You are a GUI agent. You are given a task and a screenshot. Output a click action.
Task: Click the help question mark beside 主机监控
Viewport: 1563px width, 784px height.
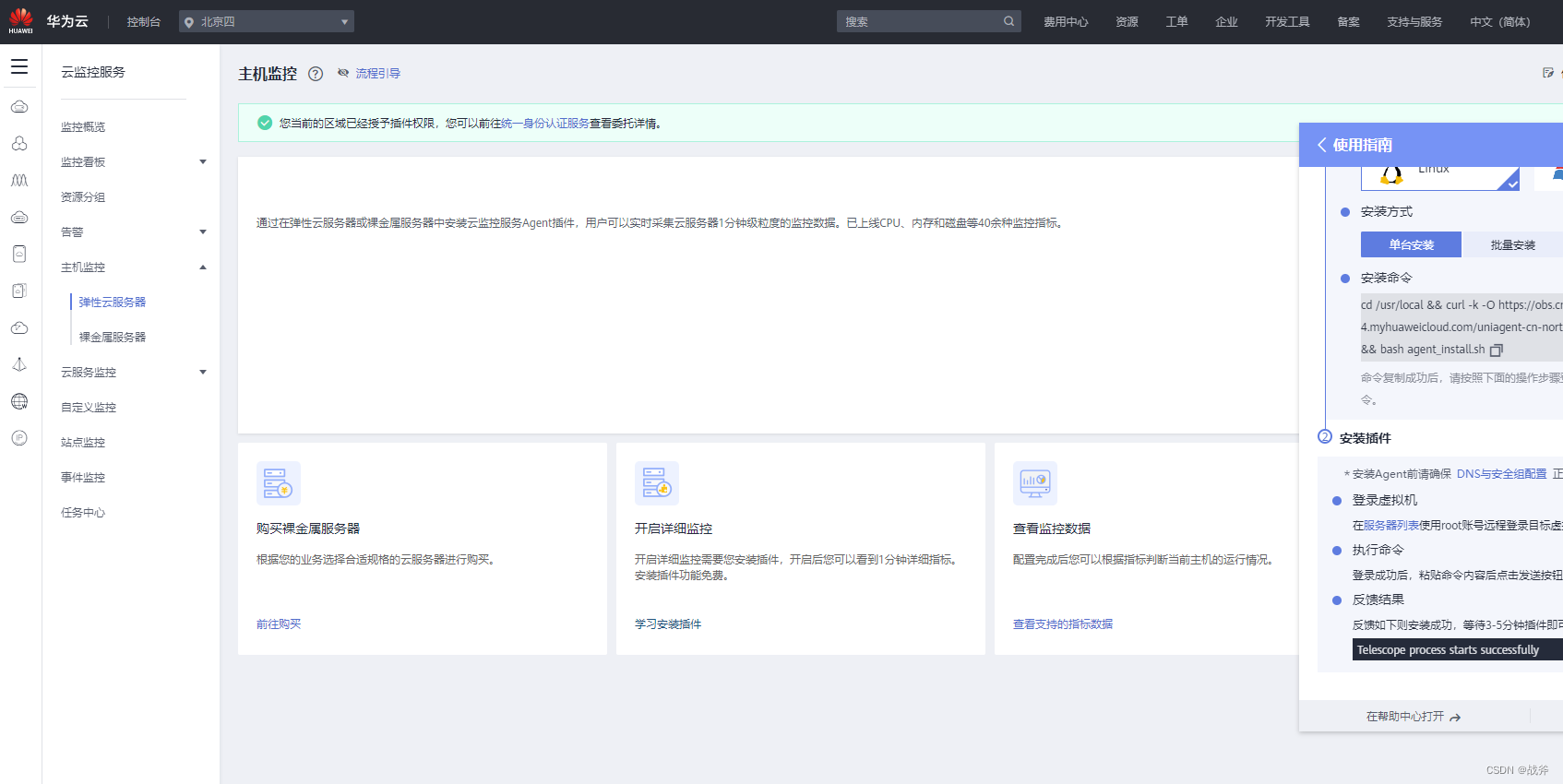[316, 74]
